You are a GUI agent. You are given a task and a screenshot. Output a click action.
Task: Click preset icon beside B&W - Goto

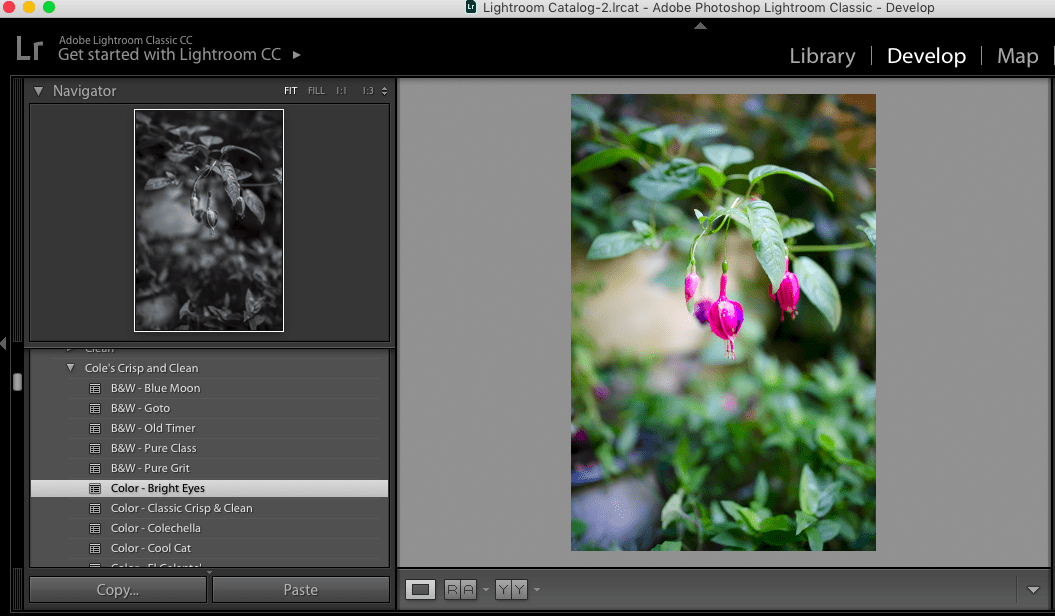tap(96, 408)
